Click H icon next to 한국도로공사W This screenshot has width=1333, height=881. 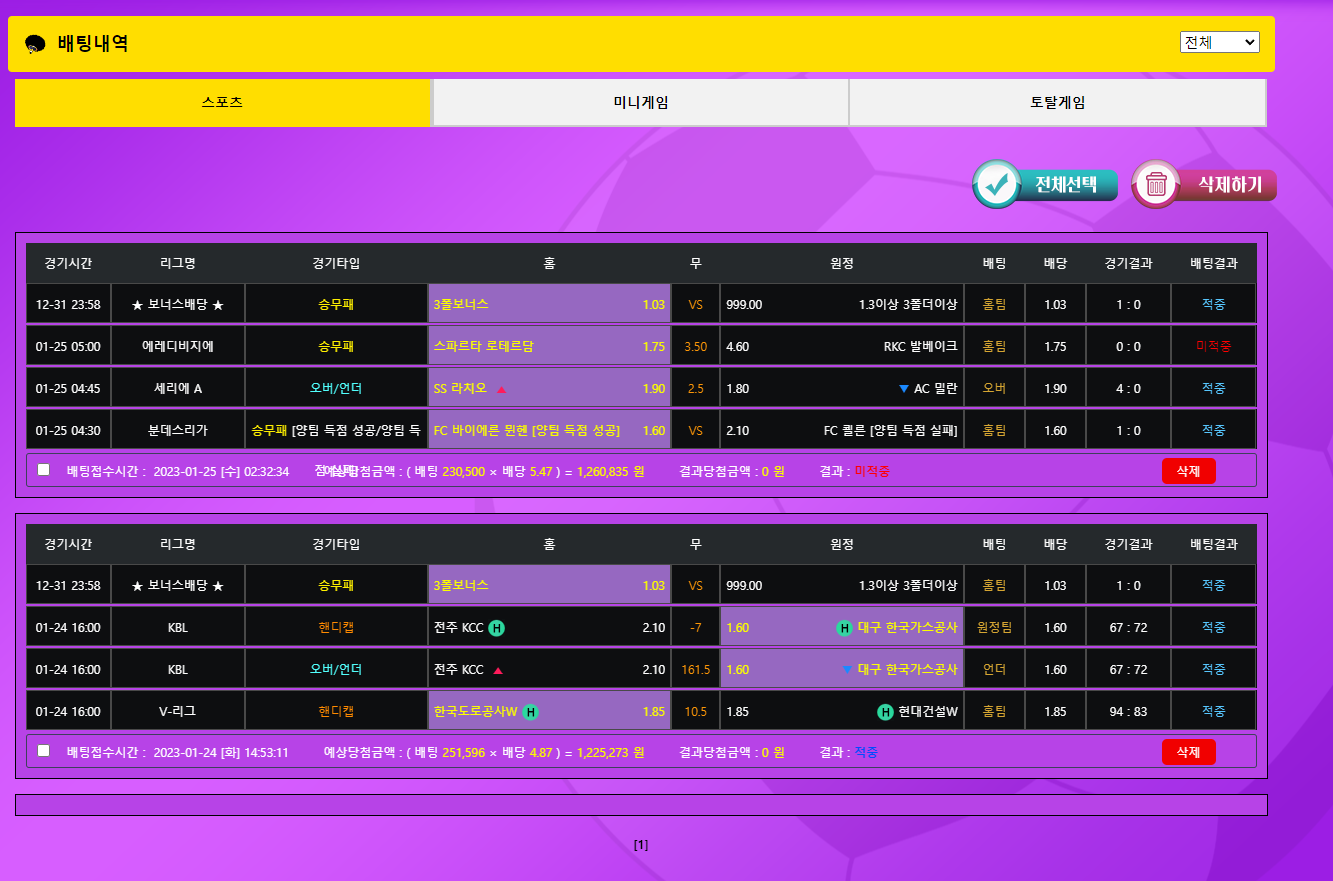(531, 712)
